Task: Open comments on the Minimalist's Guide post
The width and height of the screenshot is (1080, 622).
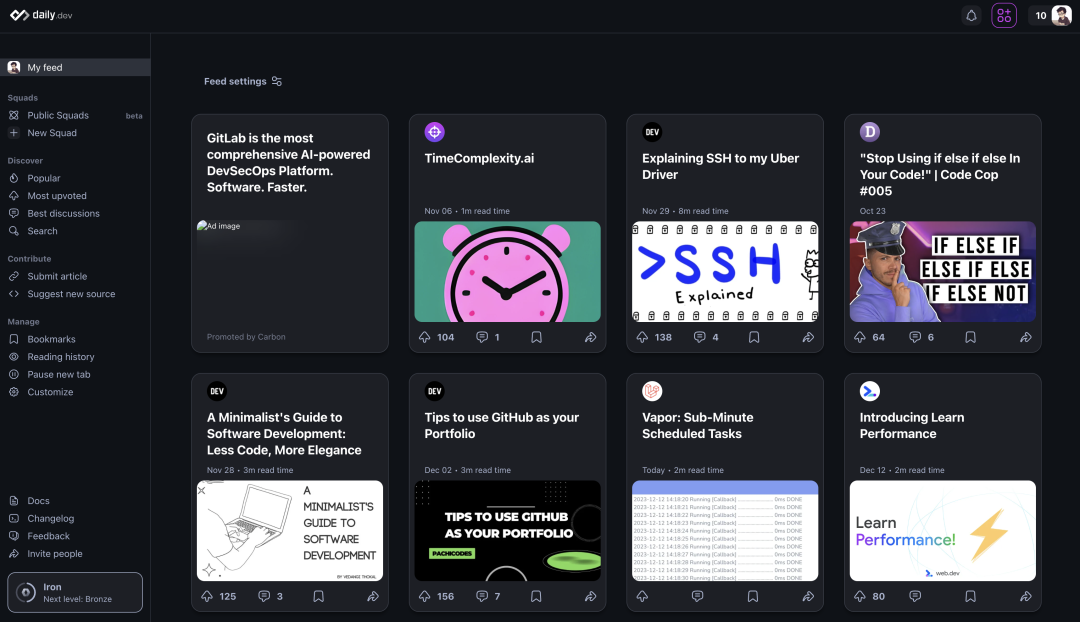Action: [x=264, y=596]
